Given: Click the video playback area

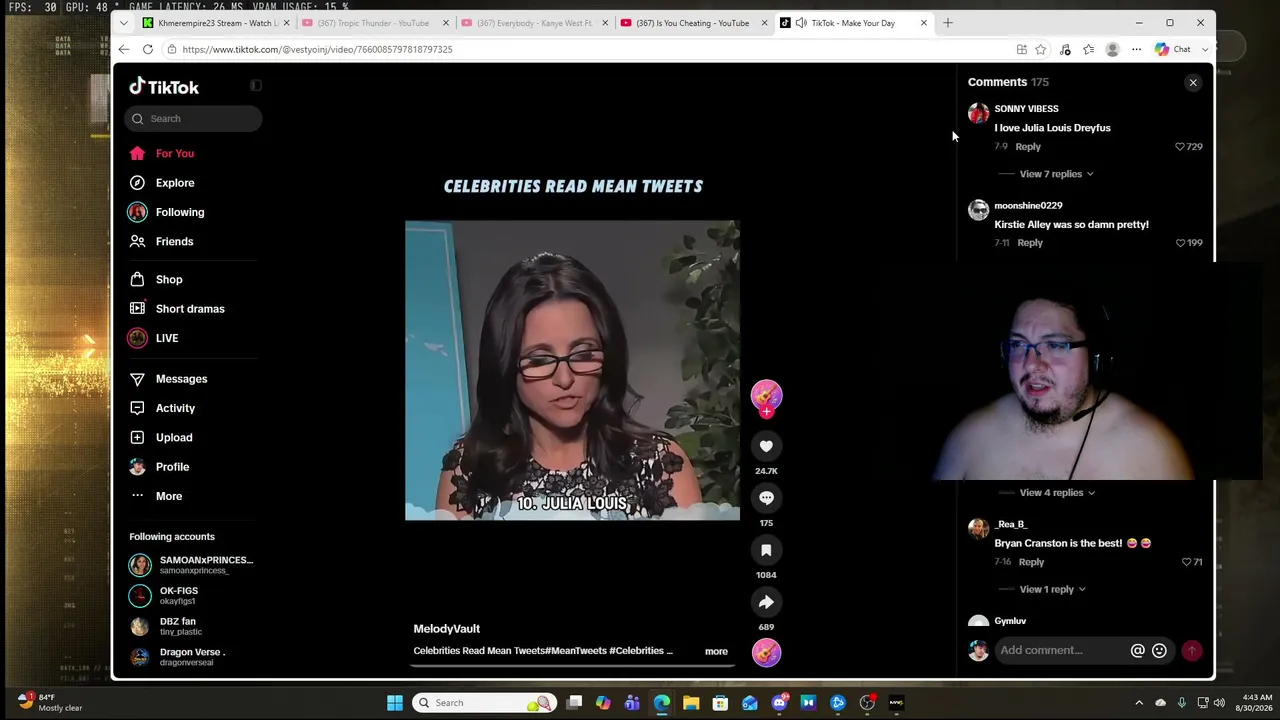Looking at the screenshot, I should point(572,370).
